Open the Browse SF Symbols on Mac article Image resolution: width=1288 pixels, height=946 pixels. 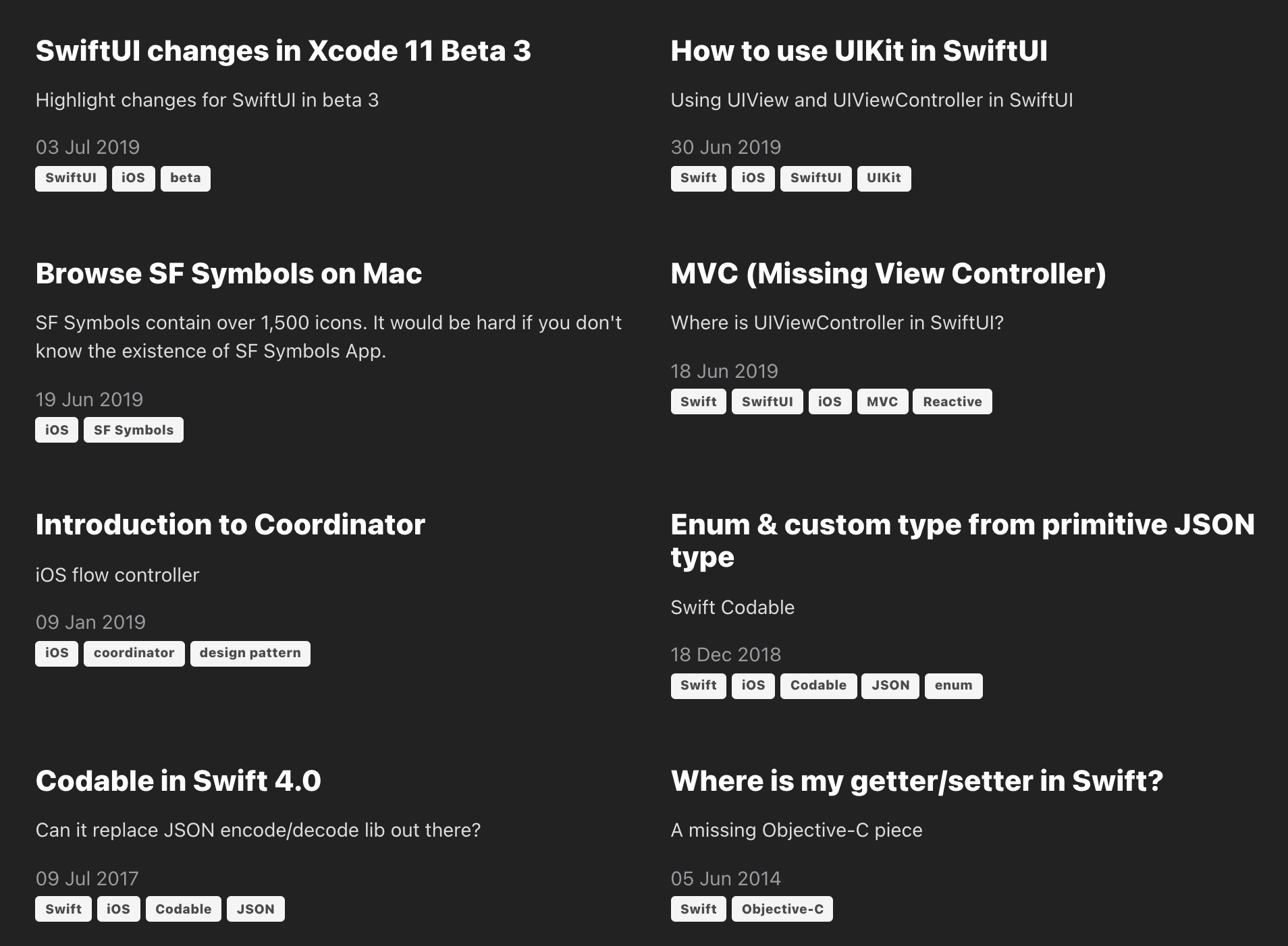click(228, 274)
